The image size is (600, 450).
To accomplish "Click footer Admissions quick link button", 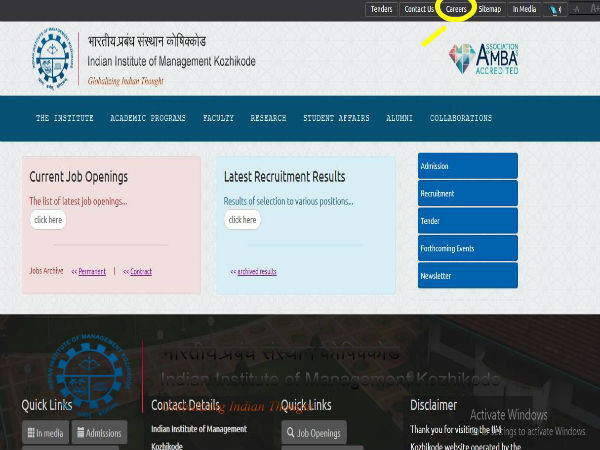I will [99, 433].
